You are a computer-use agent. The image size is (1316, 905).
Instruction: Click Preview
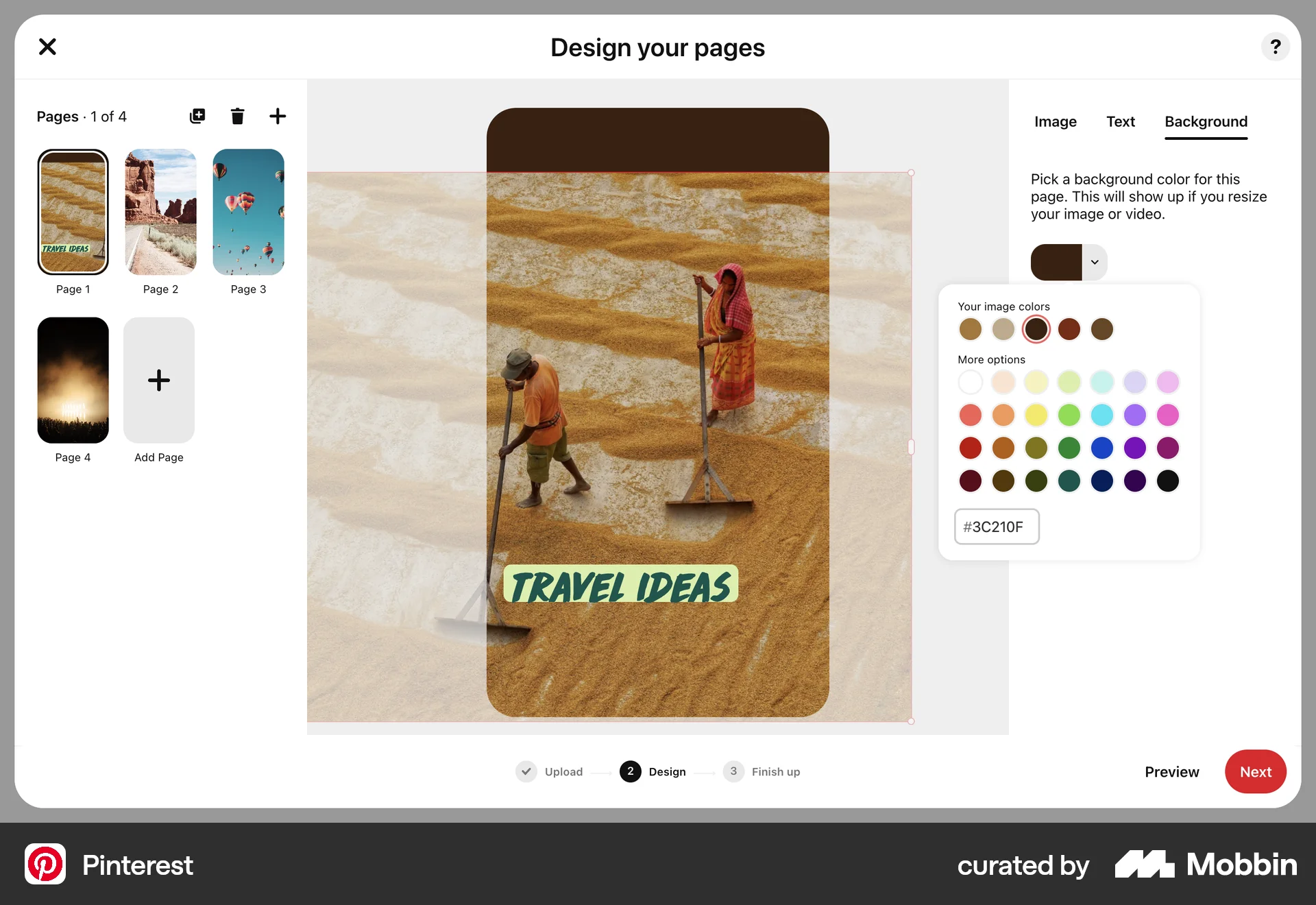coord(1171,771)
